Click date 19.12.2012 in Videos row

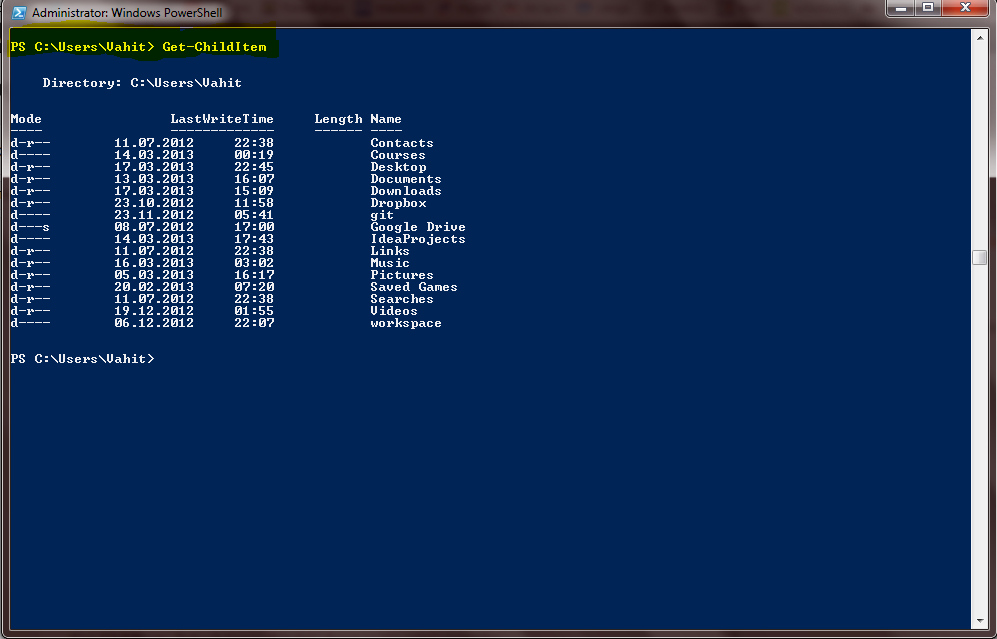154,311
